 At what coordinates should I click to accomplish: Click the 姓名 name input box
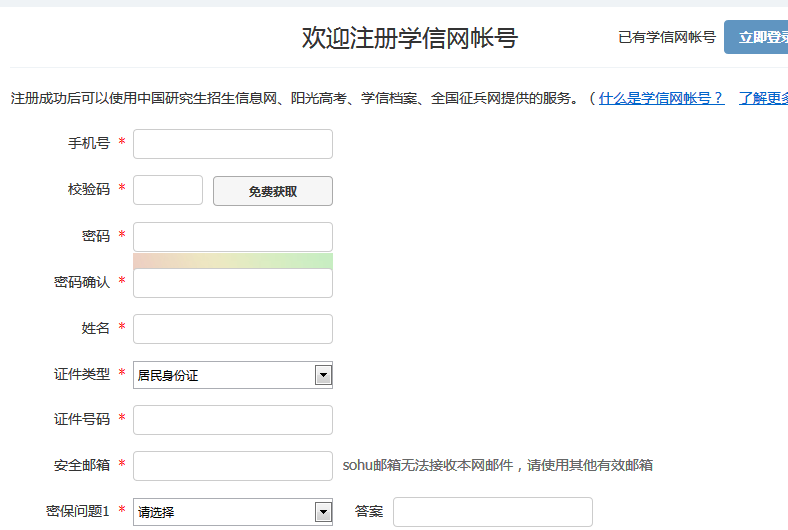click(232, 329)
